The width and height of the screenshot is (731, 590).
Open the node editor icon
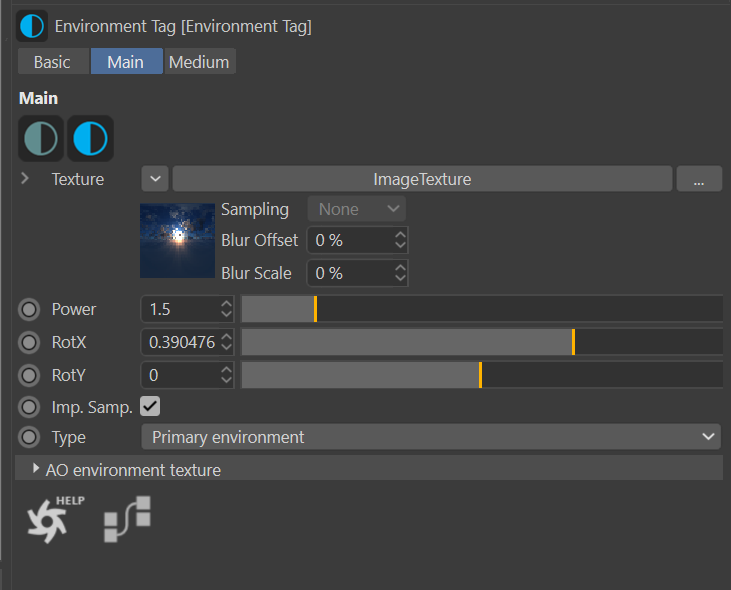[127, 518]
